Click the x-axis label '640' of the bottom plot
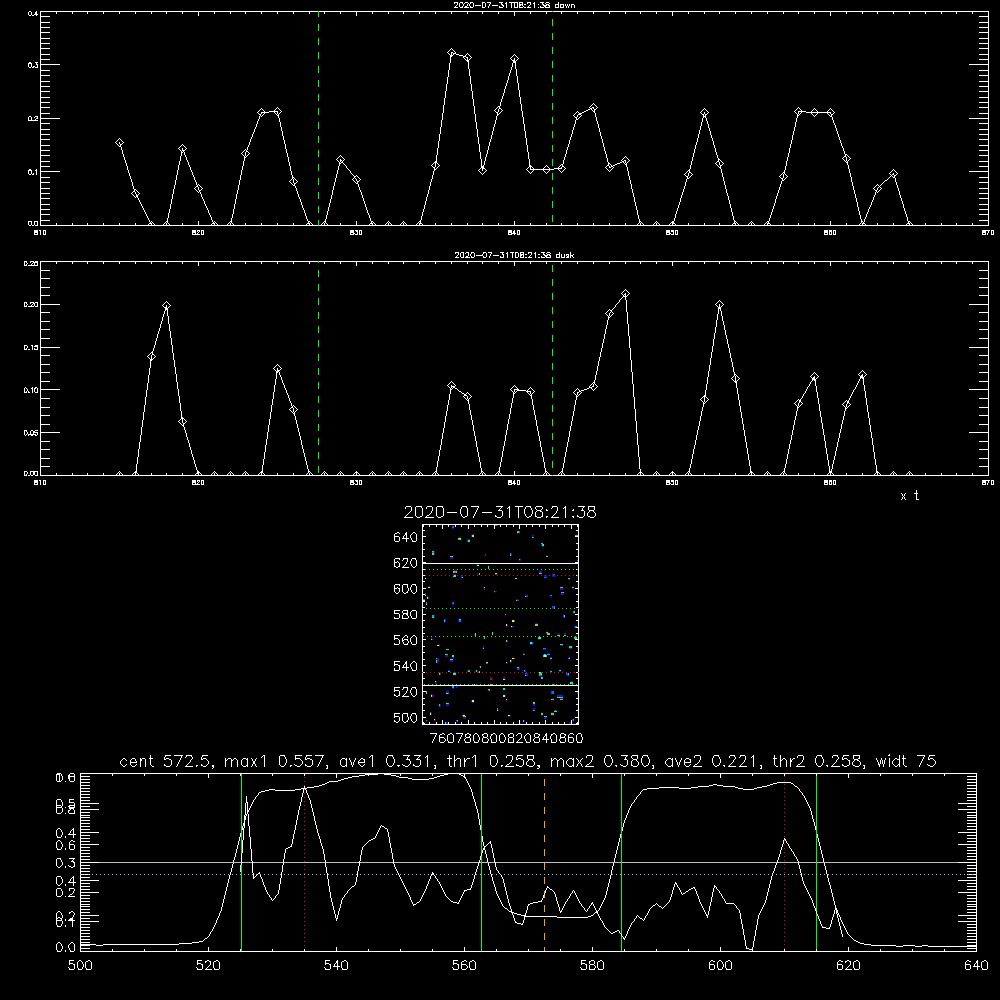The image size is (1000, 1000). point(976,966)
